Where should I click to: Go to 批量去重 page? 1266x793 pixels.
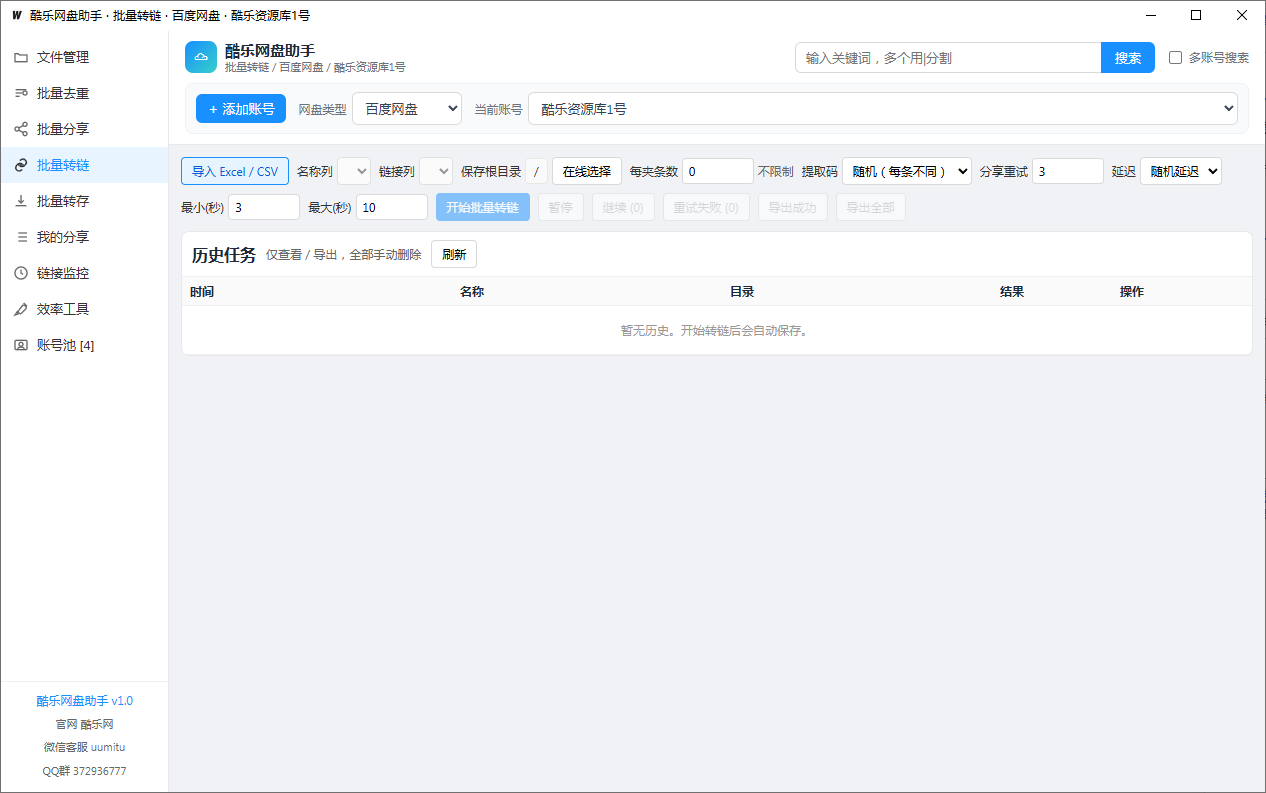coord(84,93)
